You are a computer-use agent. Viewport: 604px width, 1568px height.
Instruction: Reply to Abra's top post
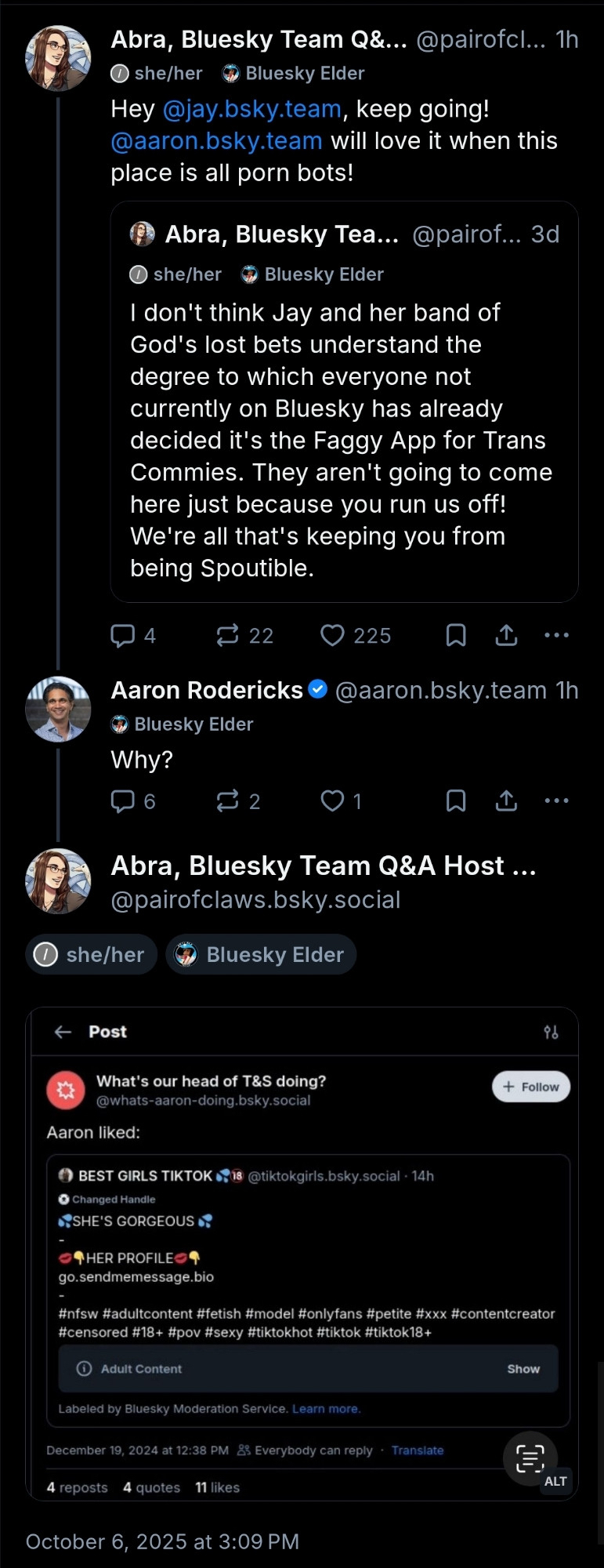coord(123,635)
